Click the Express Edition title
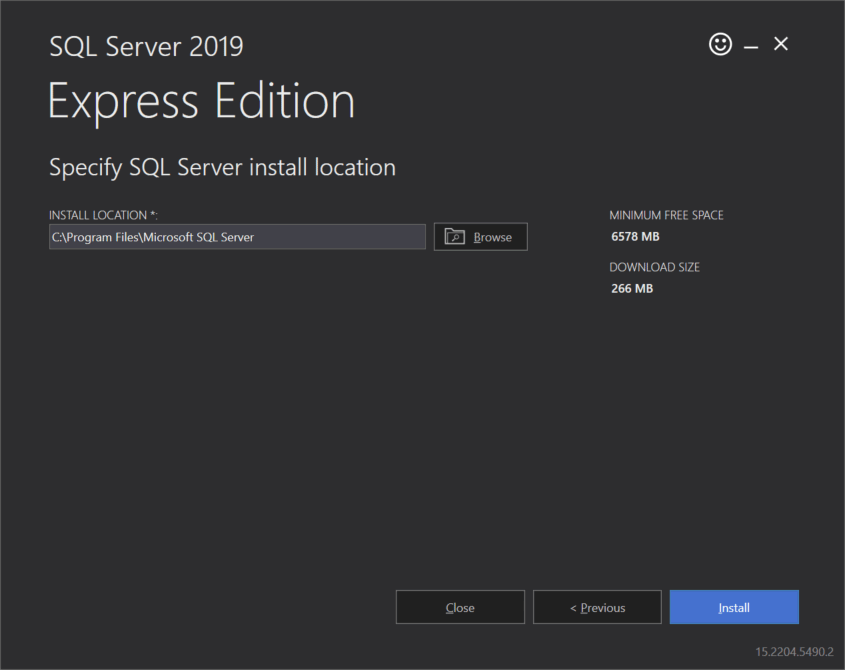 [x=202, y=101]
